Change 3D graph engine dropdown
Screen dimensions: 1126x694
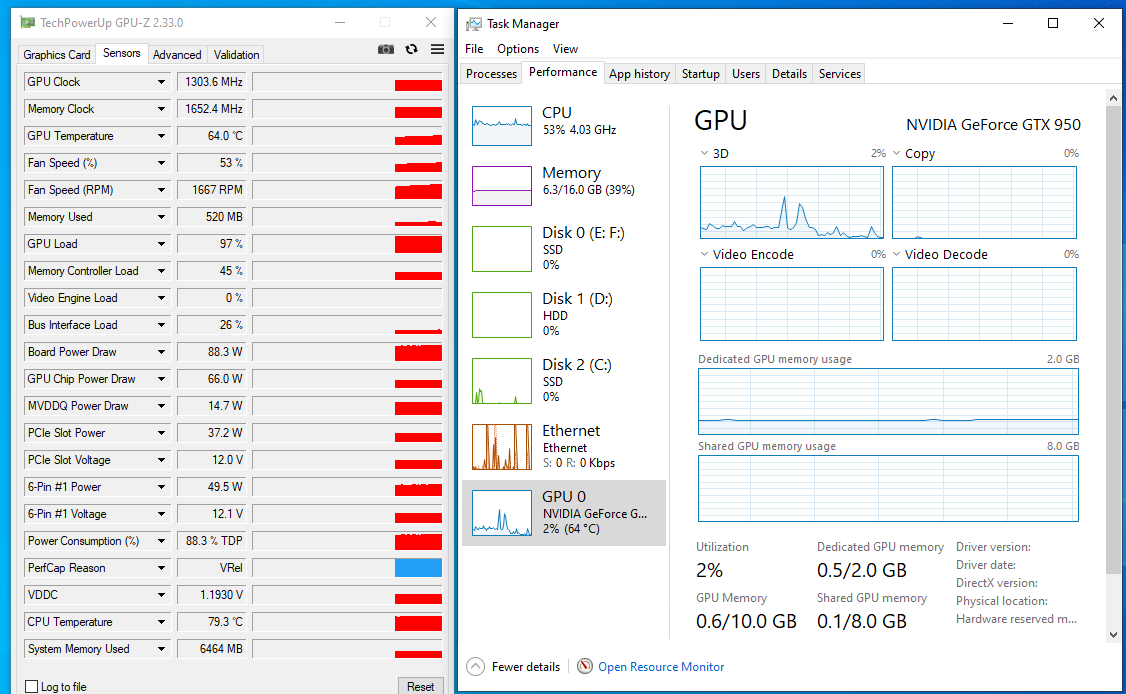(704, 153)
